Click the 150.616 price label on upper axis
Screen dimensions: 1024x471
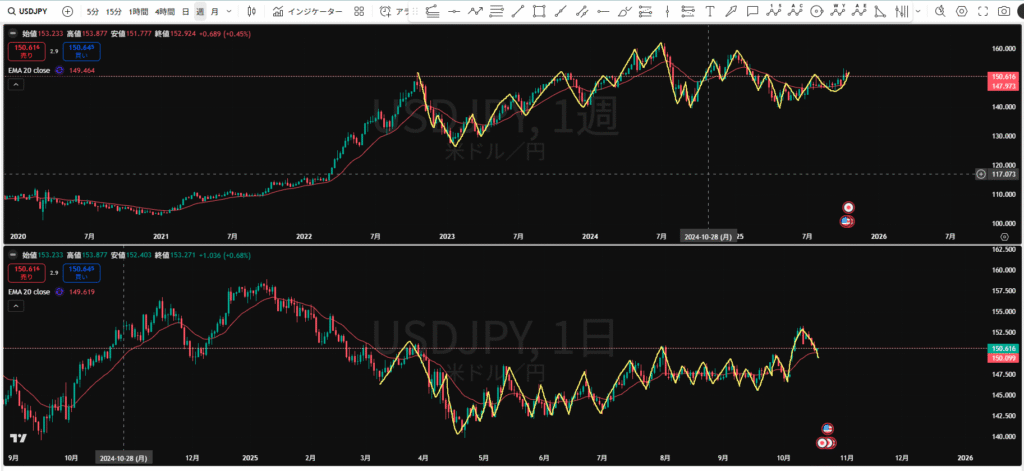tap(1001, 76)
